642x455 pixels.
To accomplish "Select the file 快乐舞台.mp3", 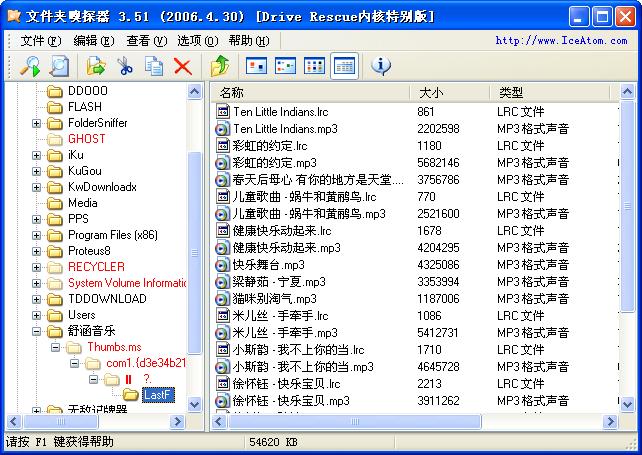I will (x=269, y=265).
